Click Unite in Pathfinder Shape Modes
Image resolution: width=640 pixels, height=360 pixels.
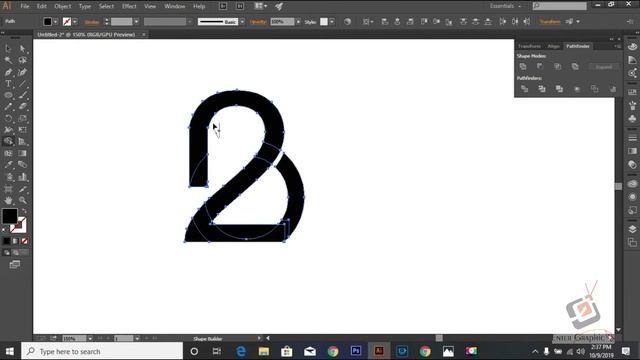(523, 67)
